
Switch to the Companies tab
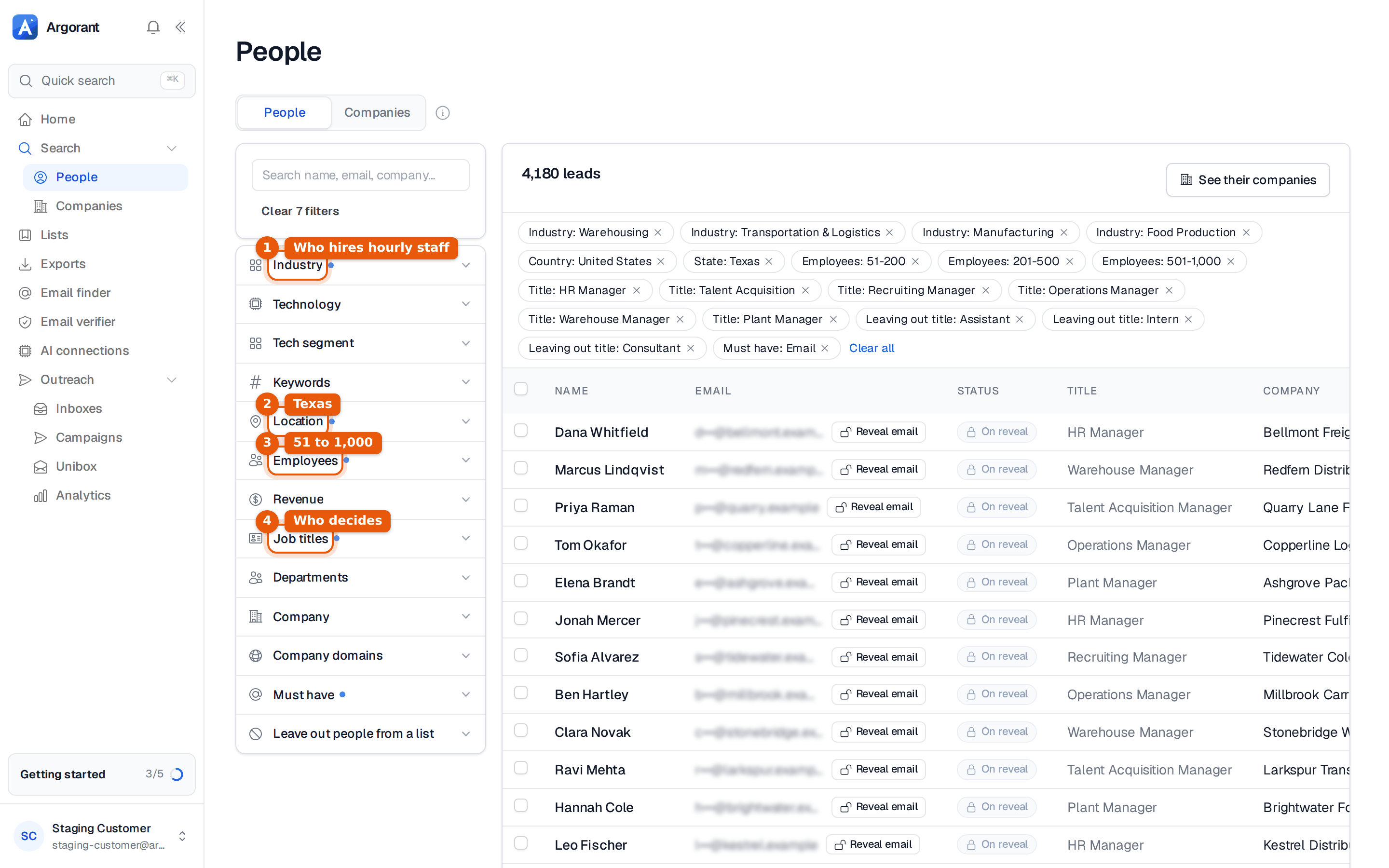pos(377,112)
